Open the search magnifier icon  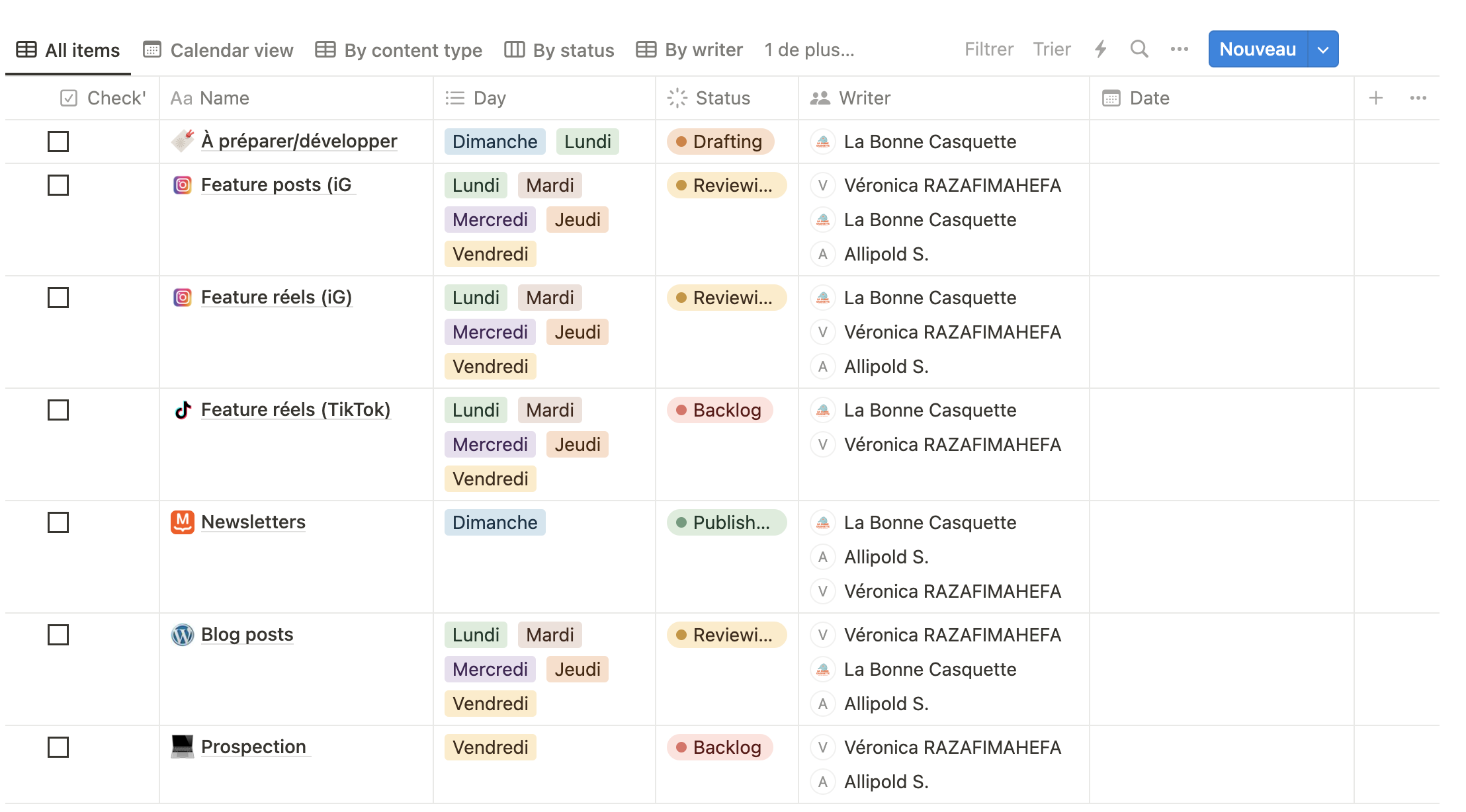coord(1139,49)
